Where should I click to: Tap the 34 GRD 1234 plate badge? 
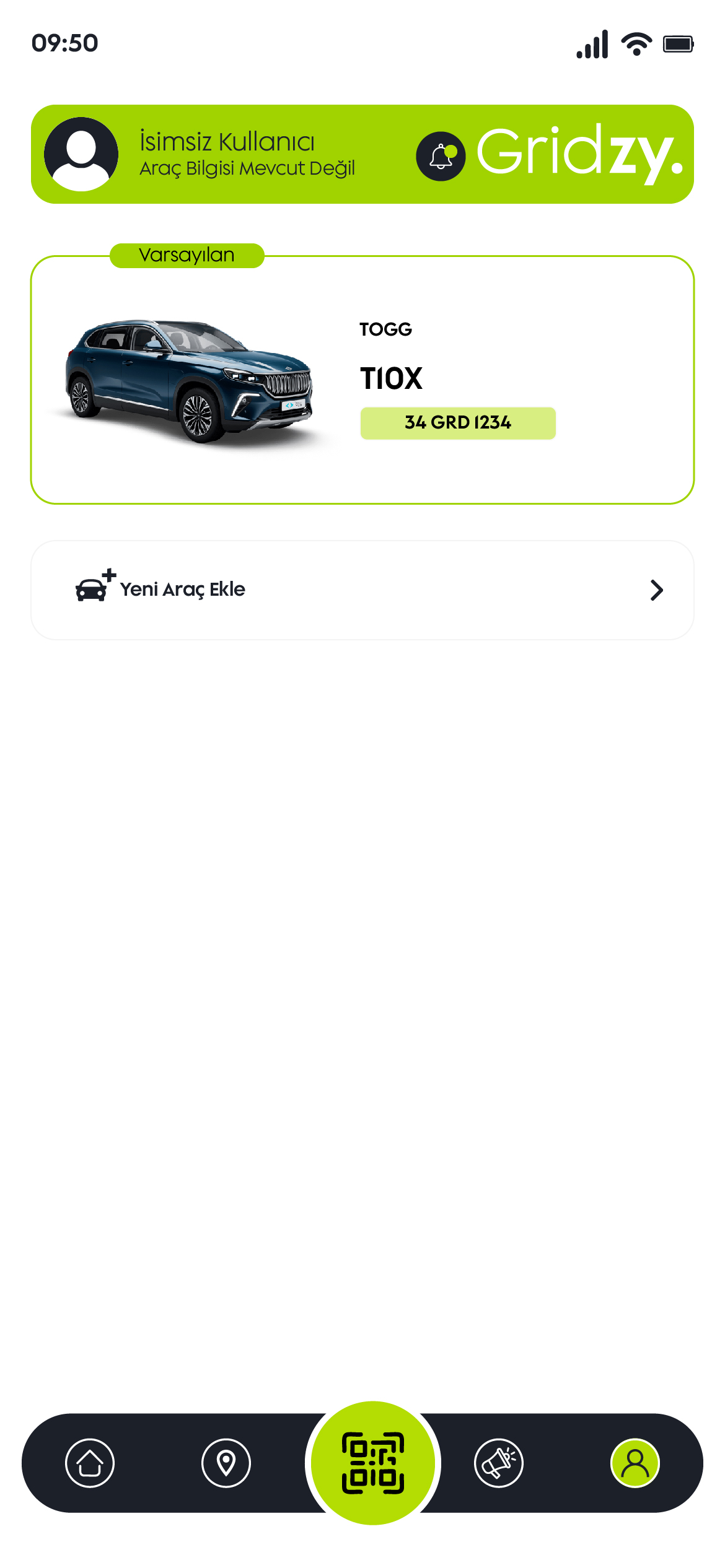(458, 423)
